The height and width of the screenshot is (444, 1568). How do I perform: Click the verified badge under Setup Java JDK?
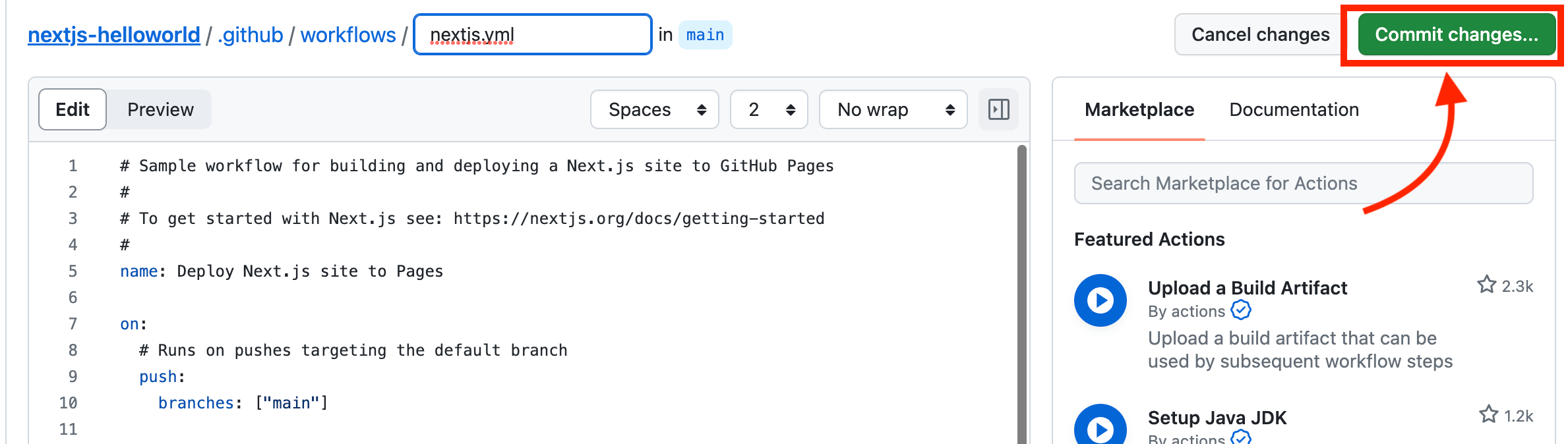pos(1242,438)
